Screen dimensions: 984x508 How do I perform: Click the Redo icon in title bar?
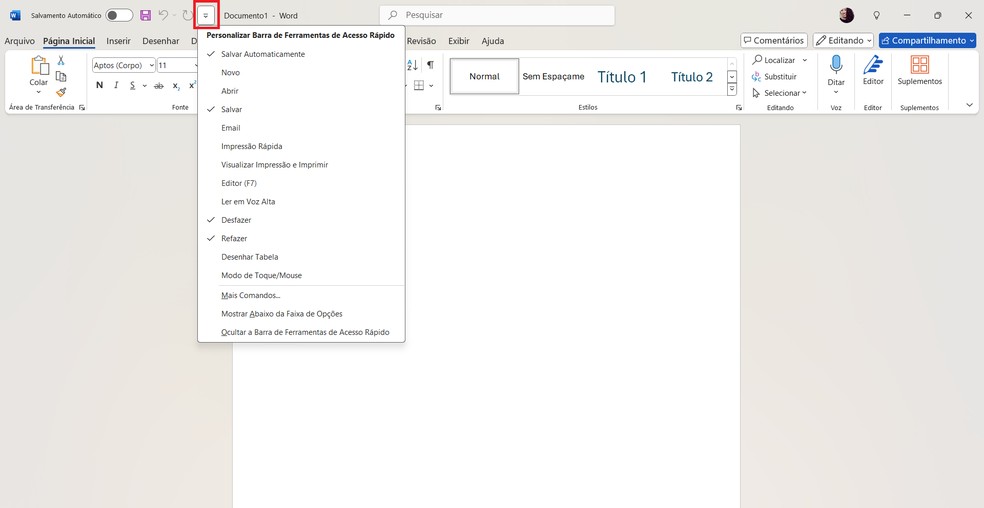pyautogui.click(x=187, y=15)
